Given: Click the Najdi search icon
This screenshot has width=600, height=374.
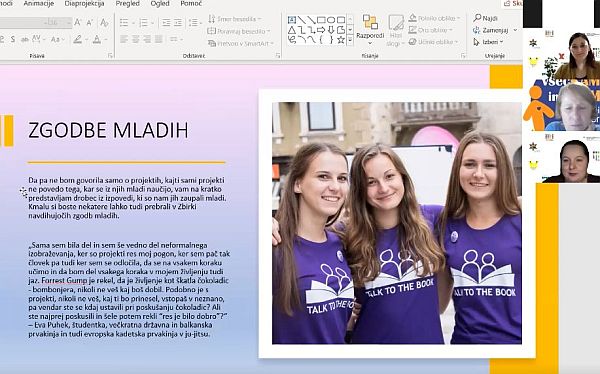Looking at the screenshot, I should pos(477,18).
